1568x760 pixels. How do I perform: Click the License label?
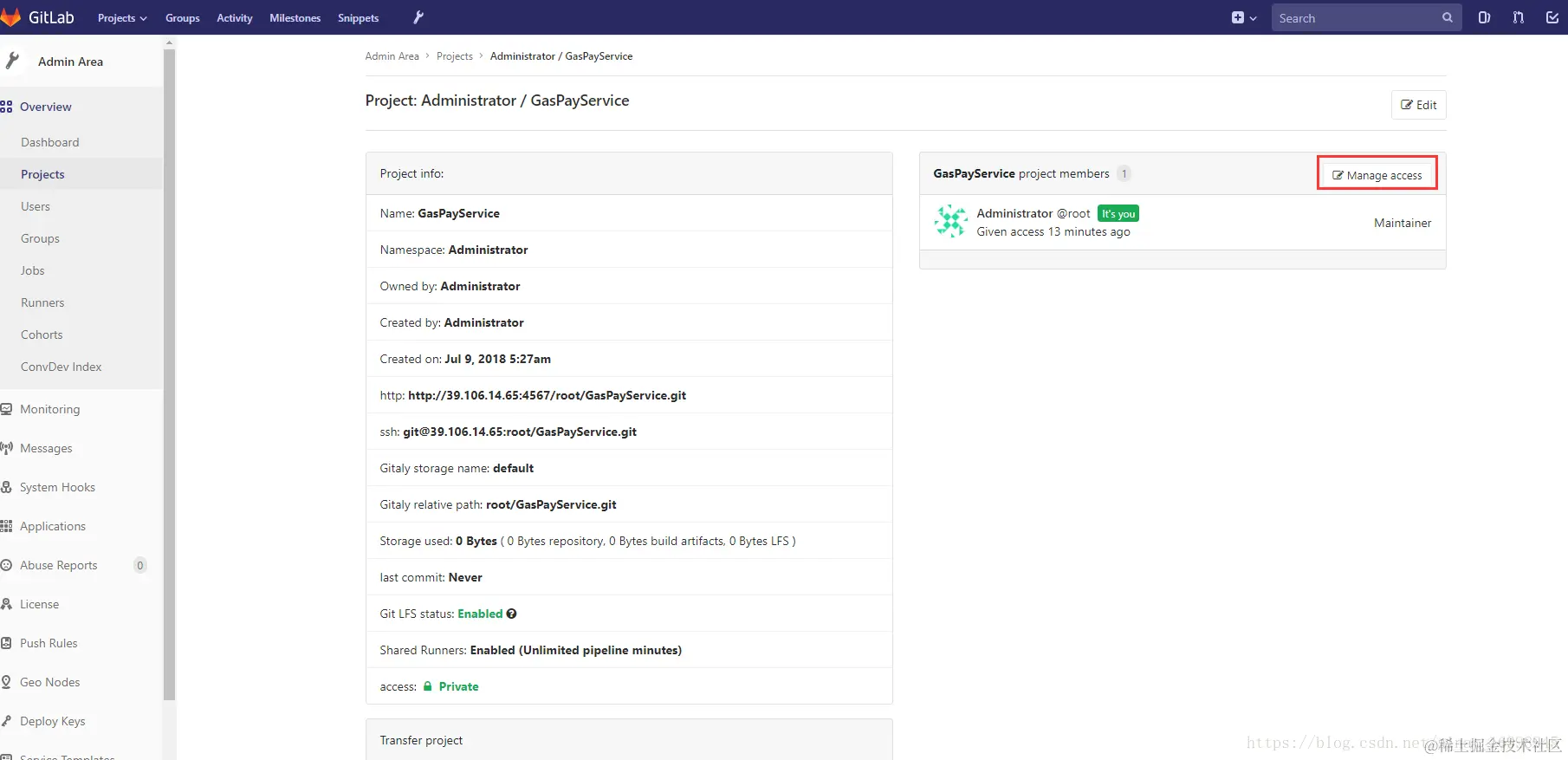click(40, 604)
